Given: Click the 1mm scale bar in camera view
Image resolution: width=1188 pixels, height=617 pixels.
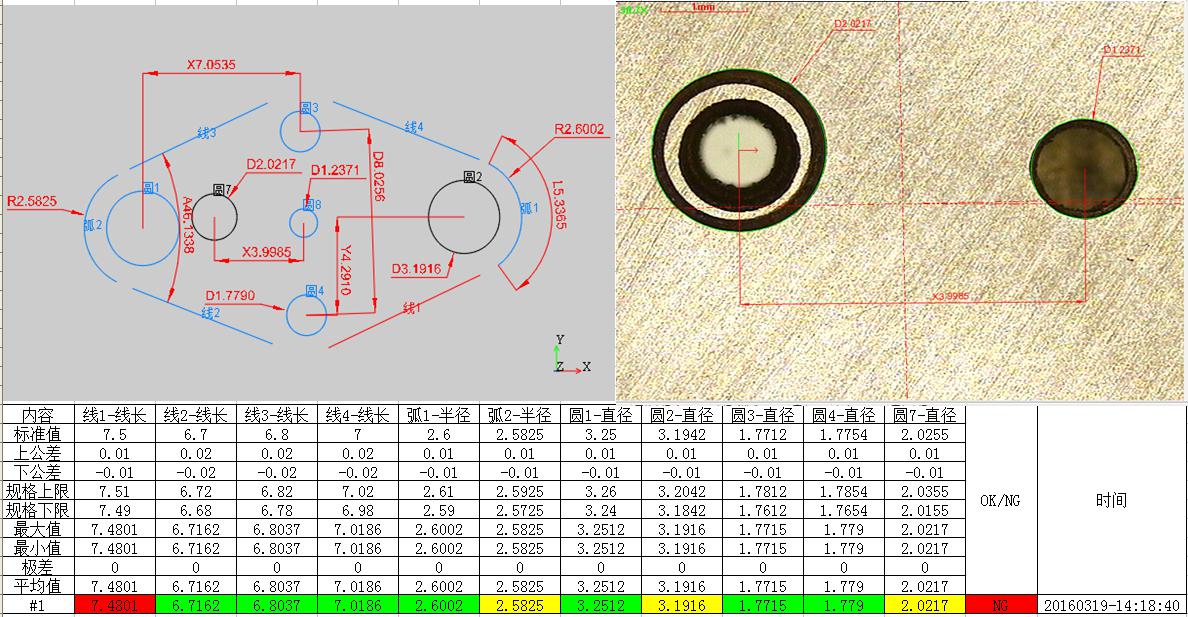Looking at the screenshot, I should tap(702, 8).
